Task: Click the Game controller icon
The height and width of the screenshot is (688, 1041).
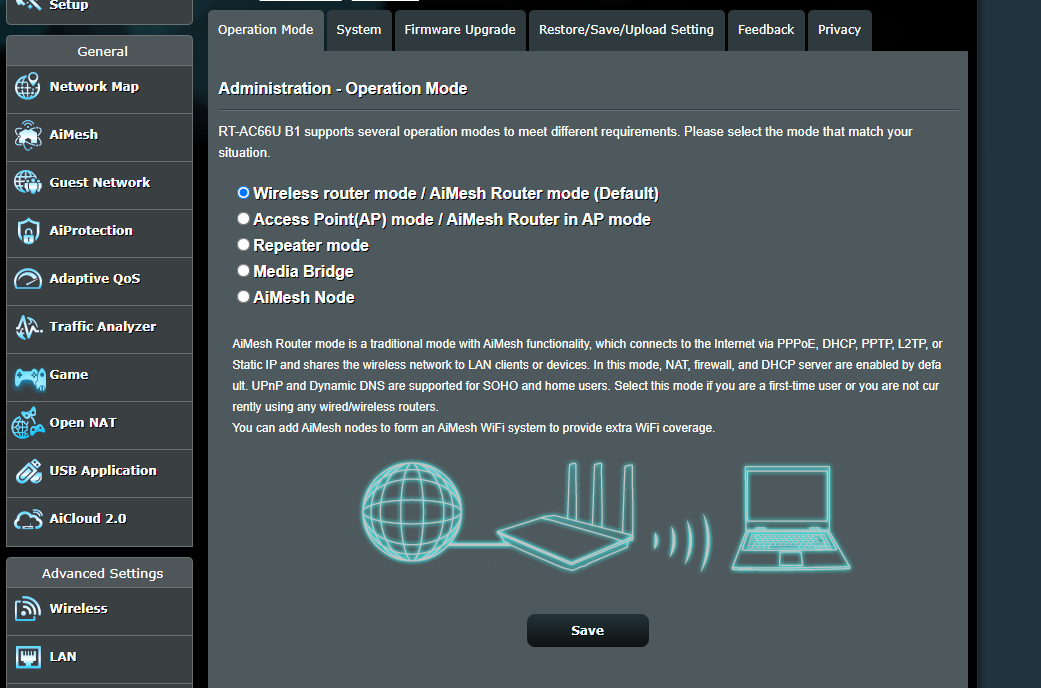Action: (x=30, y=379)
